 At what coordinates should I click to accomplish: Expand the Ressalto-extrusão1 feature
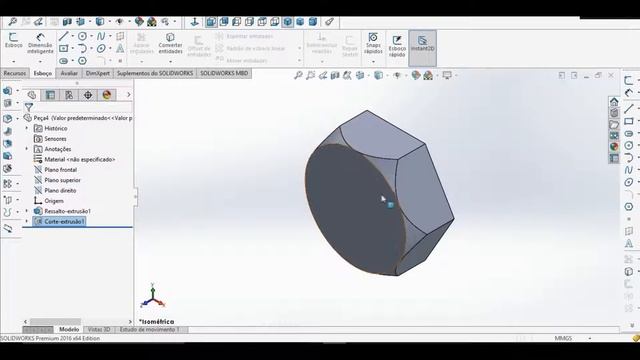pos(27,211)
